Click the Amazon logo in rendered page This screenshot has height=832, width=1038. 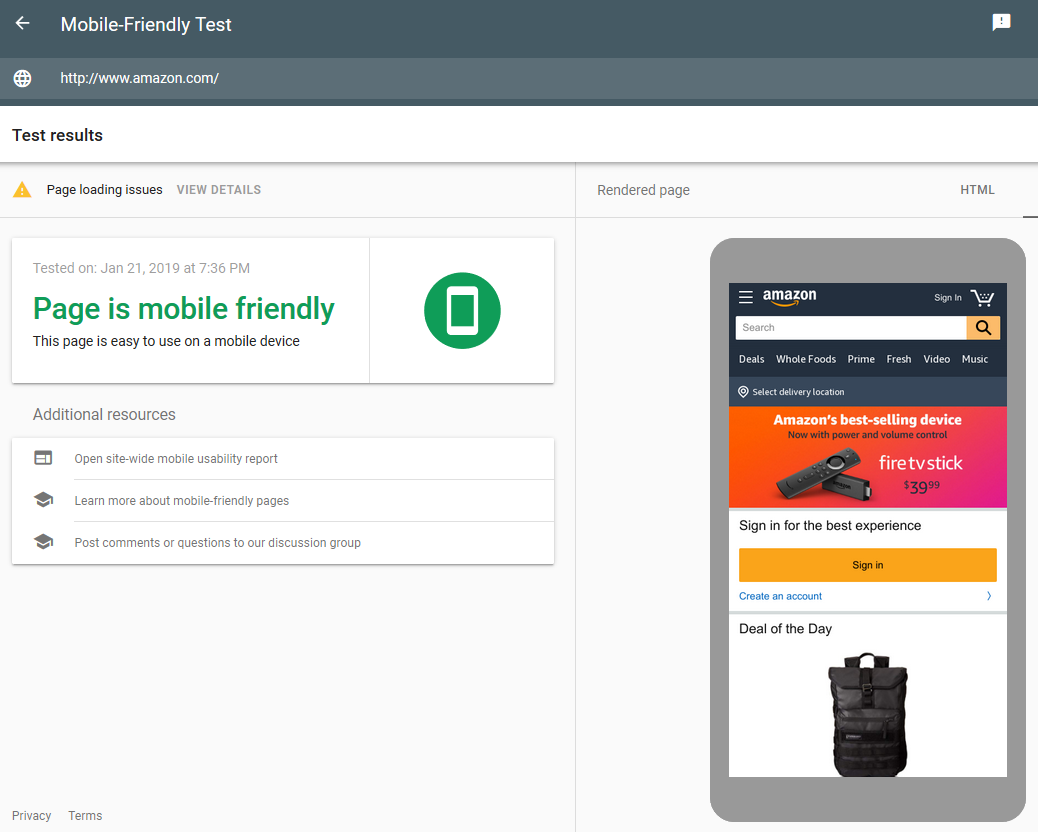tap(789, 297)
